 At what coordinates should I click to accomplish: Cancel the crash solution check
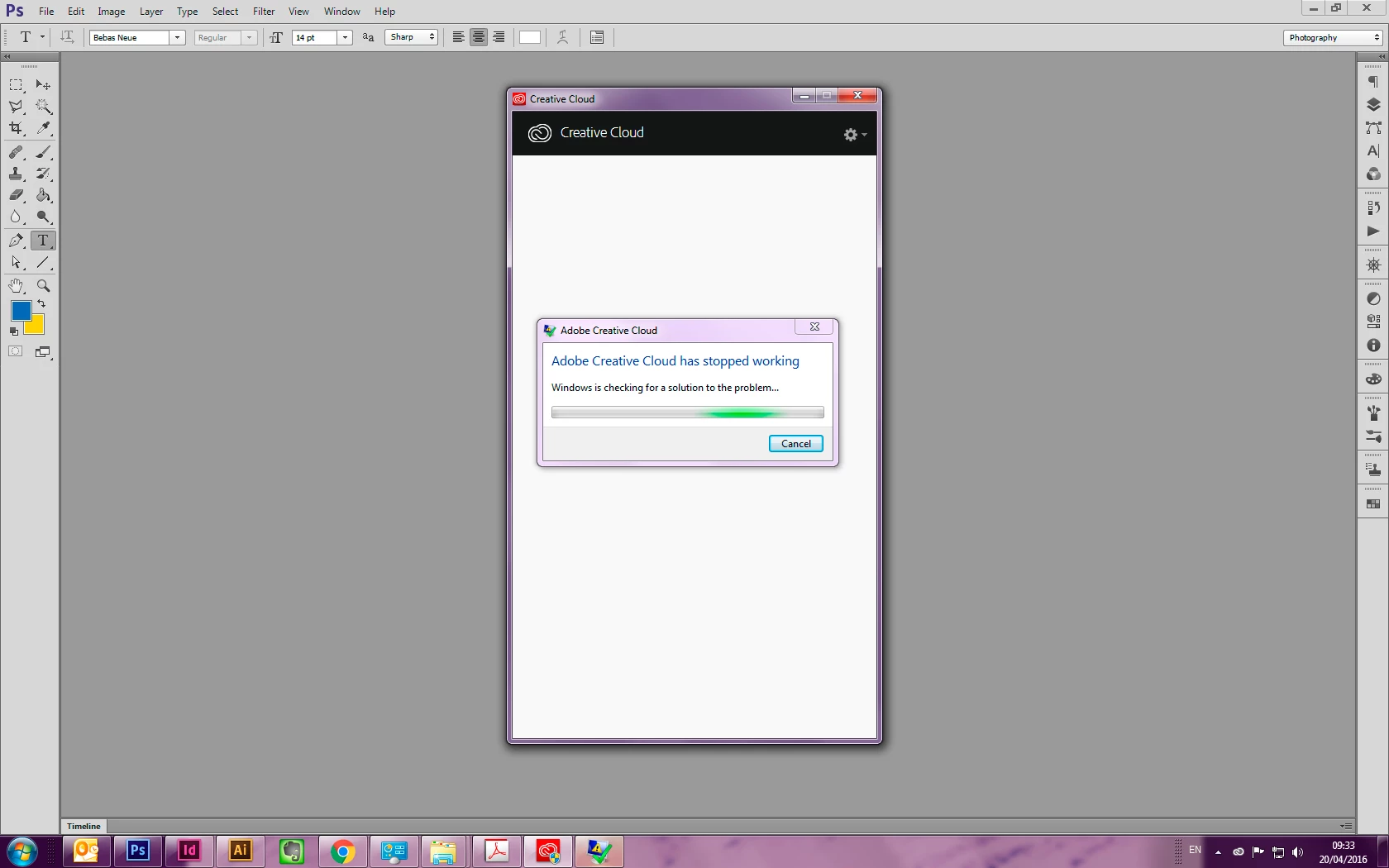pyautogui.click(x=796, y=443)
